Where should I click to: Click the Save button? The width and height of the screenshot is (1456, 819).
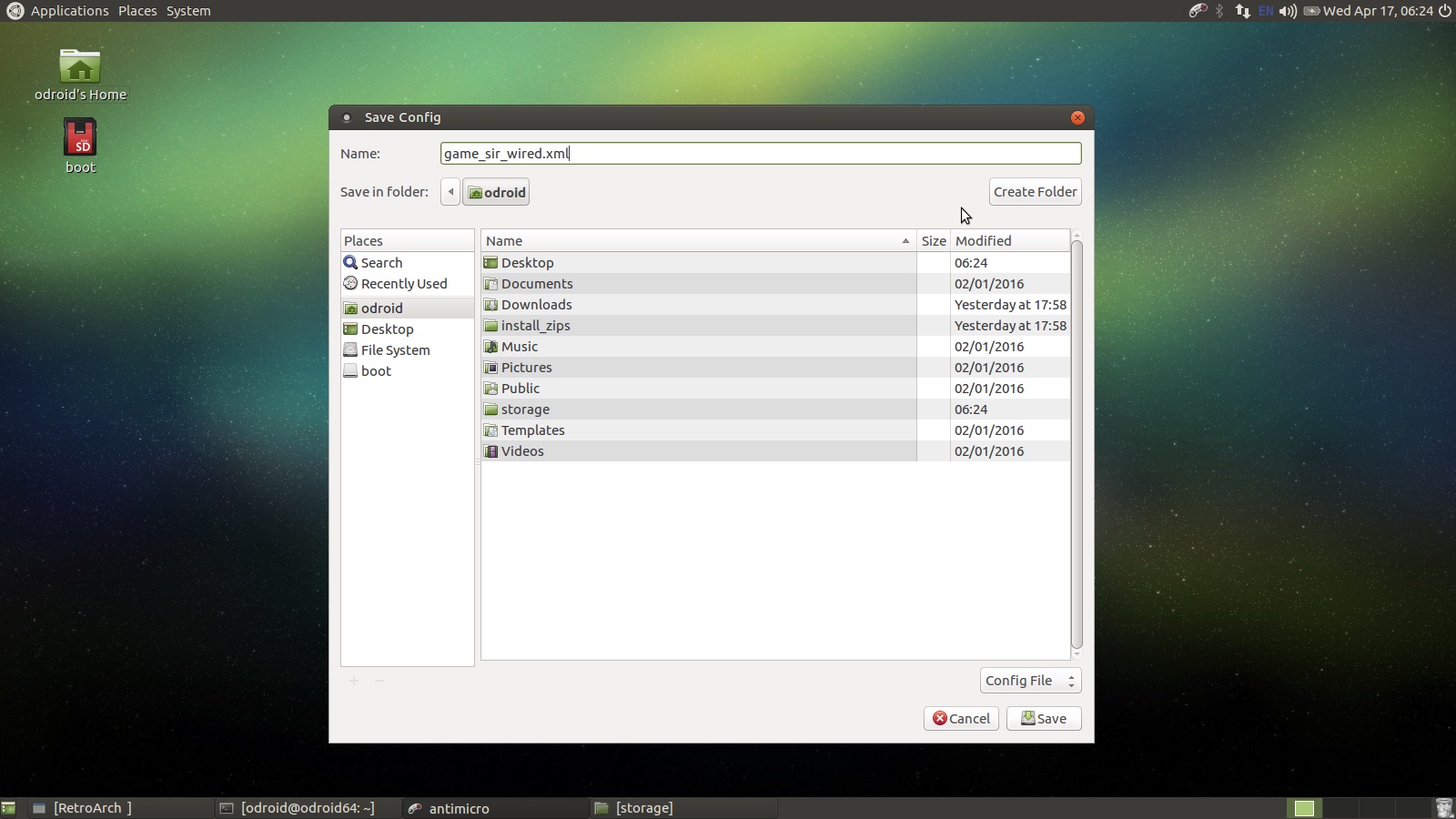[x=1043, y=719]
